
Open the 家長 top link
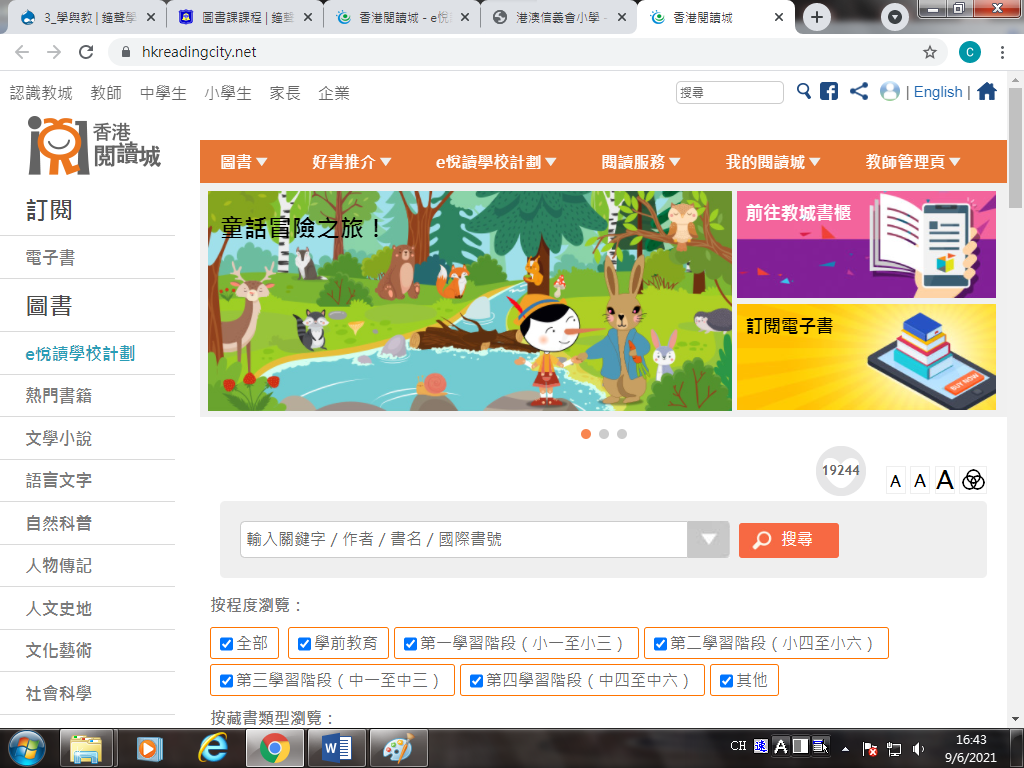[x=285, y=93]
